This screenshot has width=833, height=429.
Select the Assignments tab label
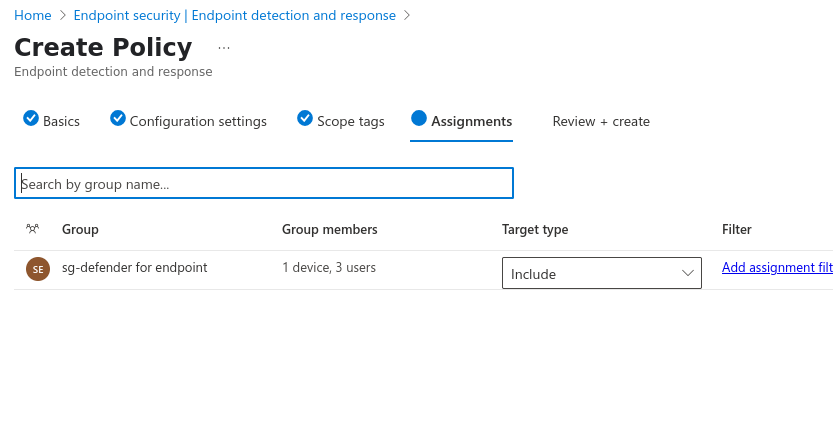[471, 121]
